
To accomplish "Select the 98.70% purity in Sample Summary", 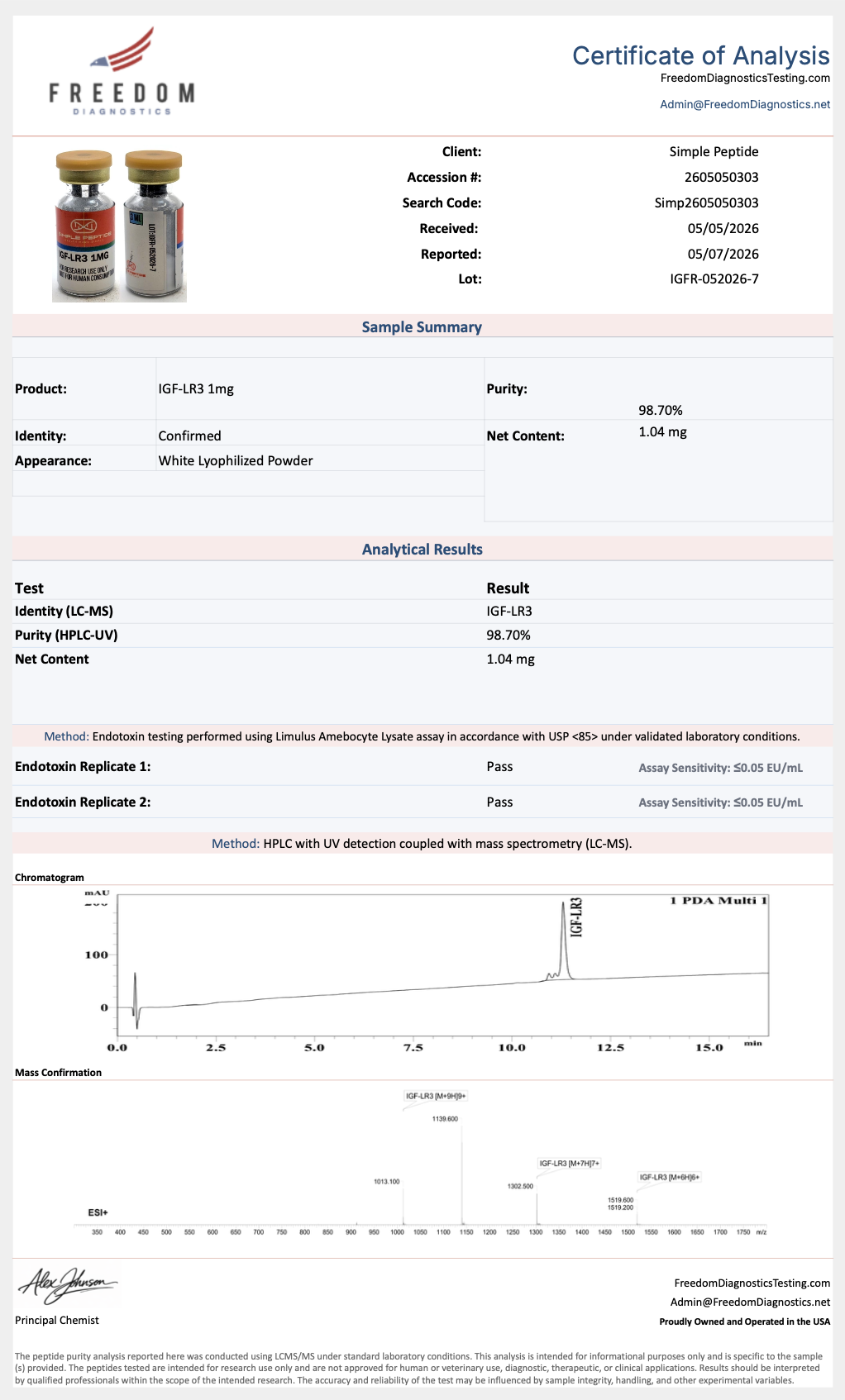I will [x=661, y=411].
